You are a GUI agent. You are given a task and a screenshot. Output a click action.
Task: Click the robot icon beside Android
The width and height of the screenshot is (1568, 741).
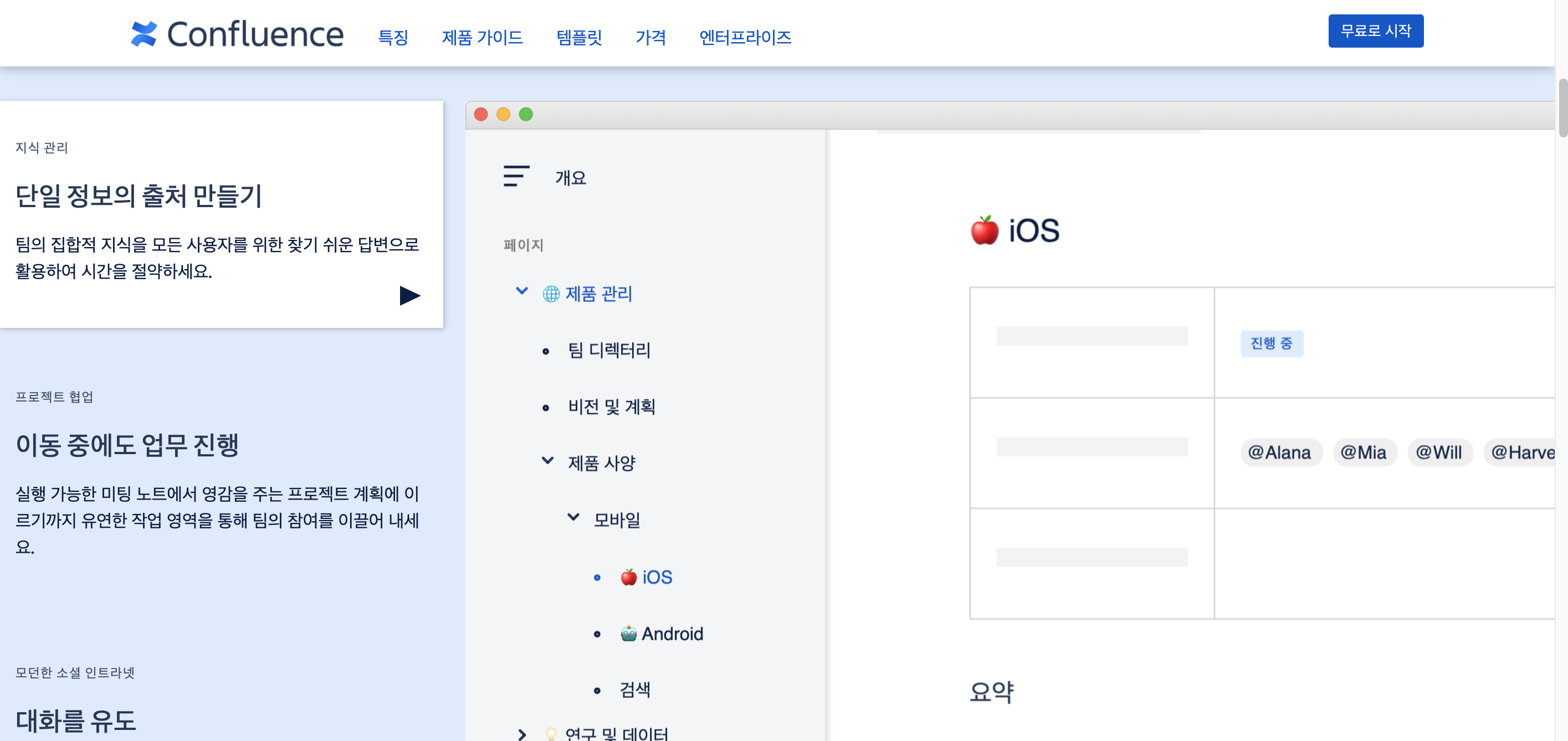628,634
